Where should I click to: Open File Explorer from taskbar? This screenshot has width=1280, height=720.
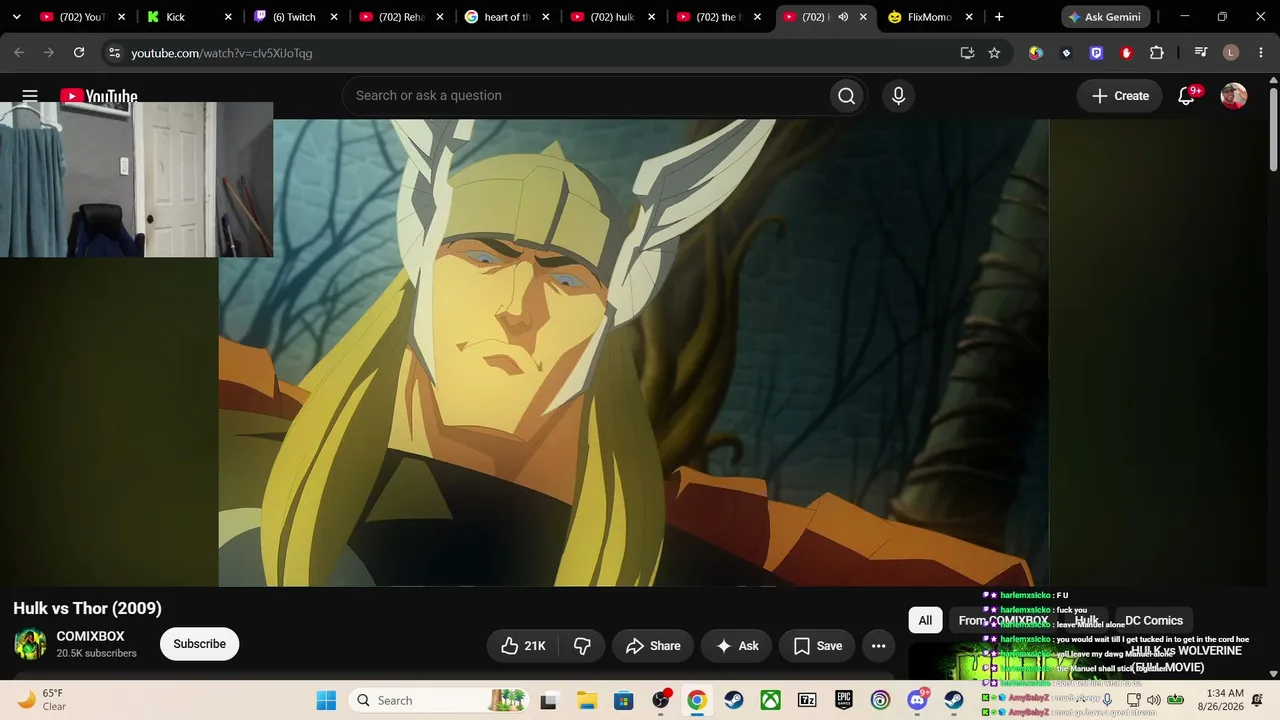[586, 701]
